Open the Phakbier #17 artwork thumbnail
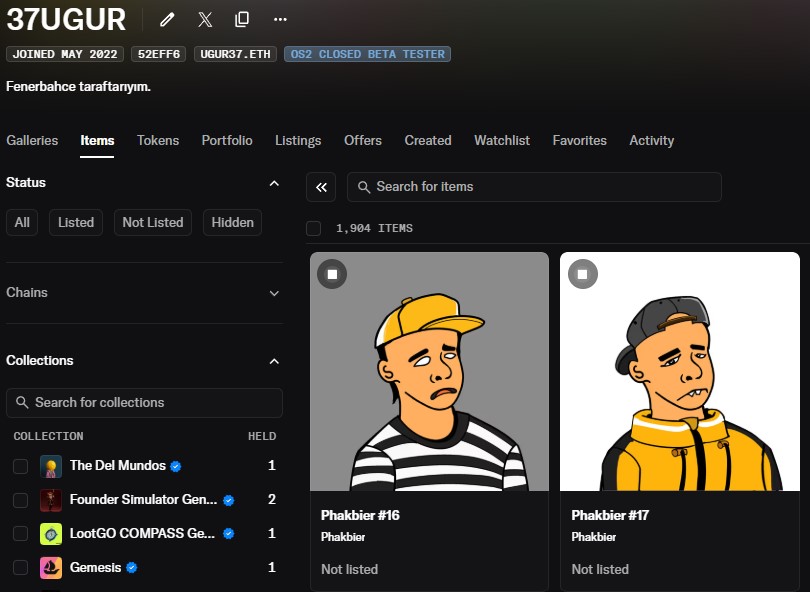 (x=680, y=371)
